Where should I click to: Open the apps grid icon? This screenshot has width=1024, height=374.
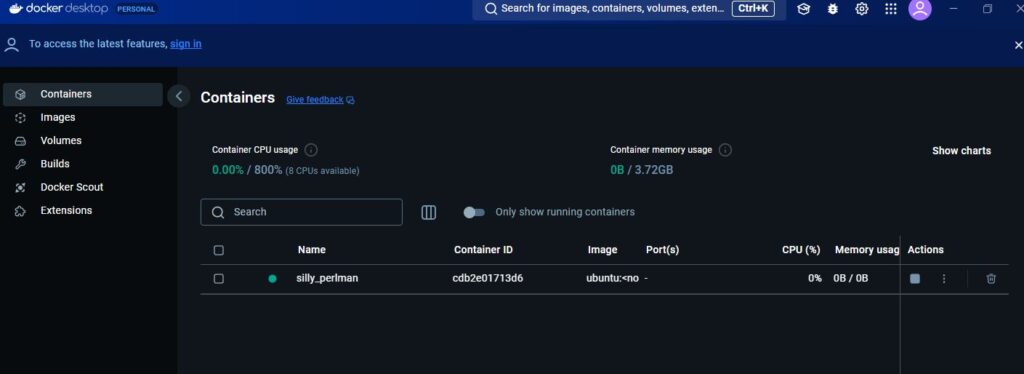(891, 9)
